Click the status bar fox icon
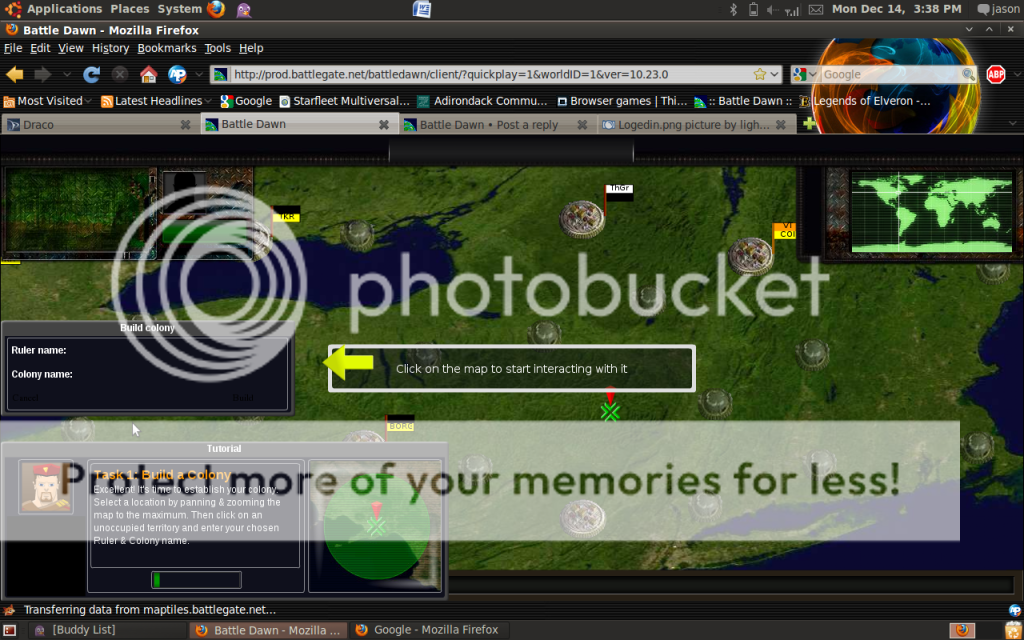Screen dimensions: 1024x640 pyautogui.click(x=9, y=610)
